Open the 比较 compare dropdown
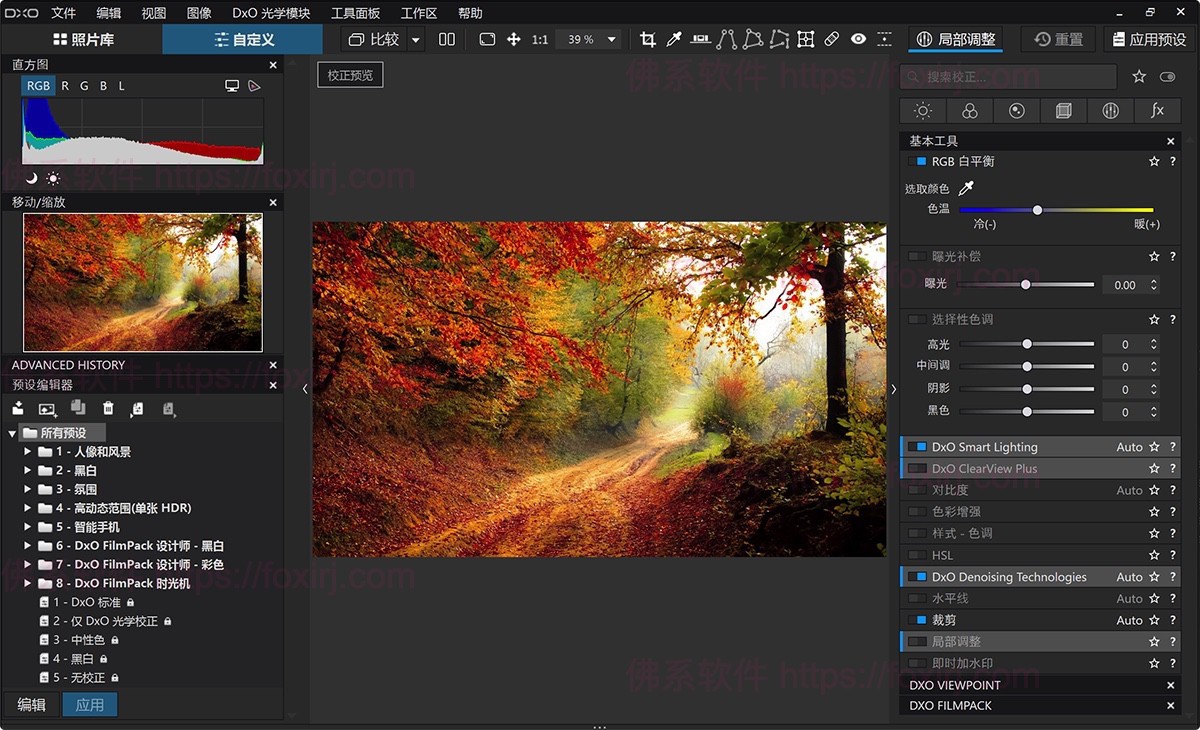Viewport: 1200px width, 730px height. 416,39
